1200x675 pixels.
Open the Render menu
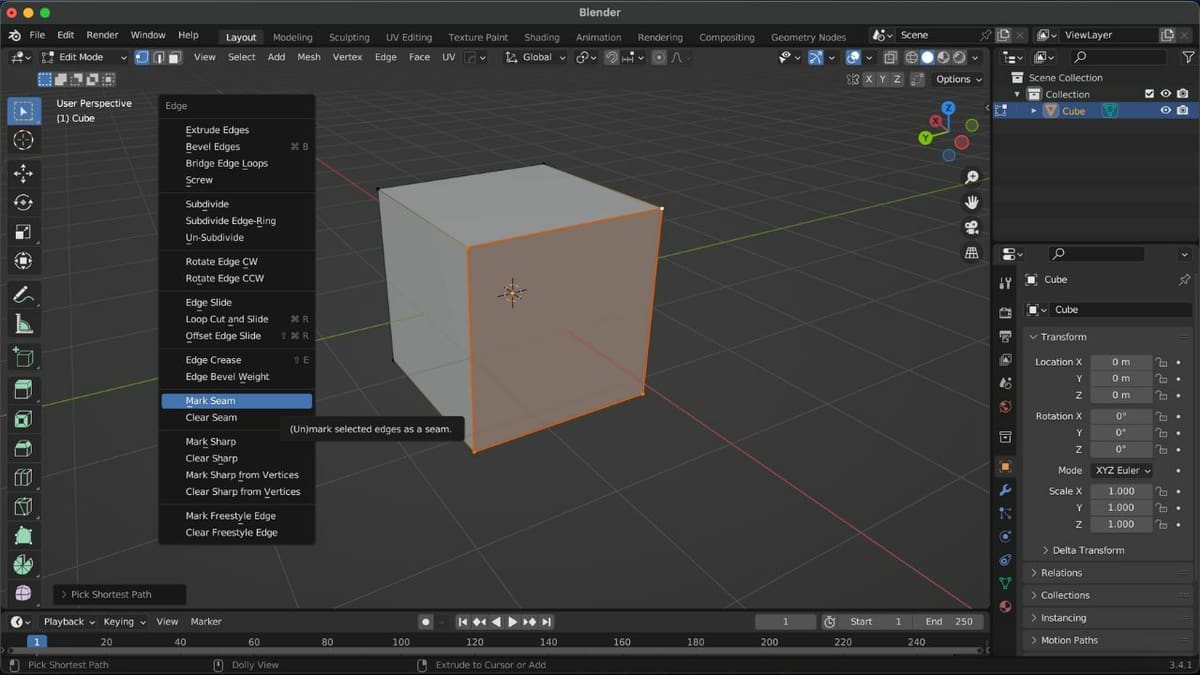point(102,35)
